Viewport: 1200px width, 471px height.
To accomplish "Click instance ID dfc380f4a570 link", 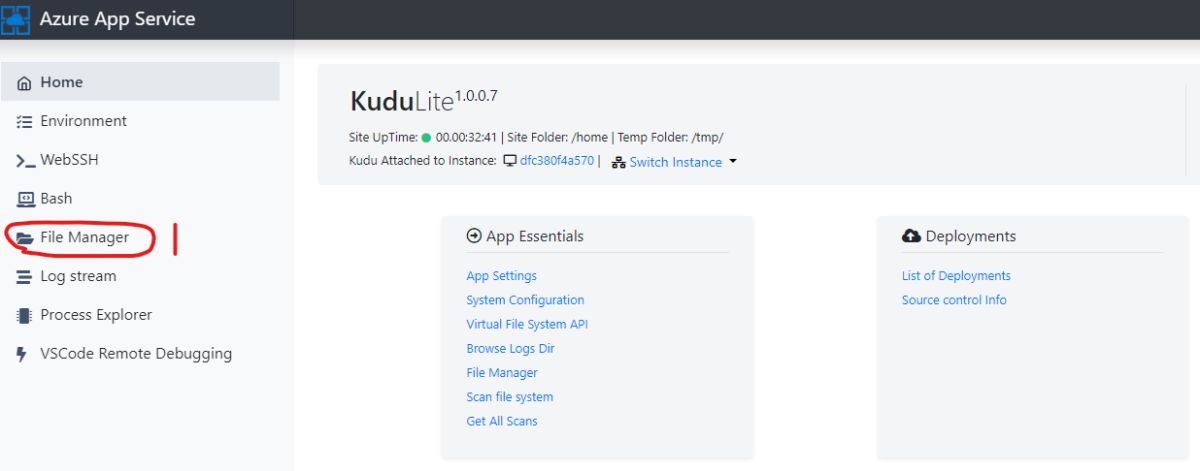I will [x=556, y=162].
